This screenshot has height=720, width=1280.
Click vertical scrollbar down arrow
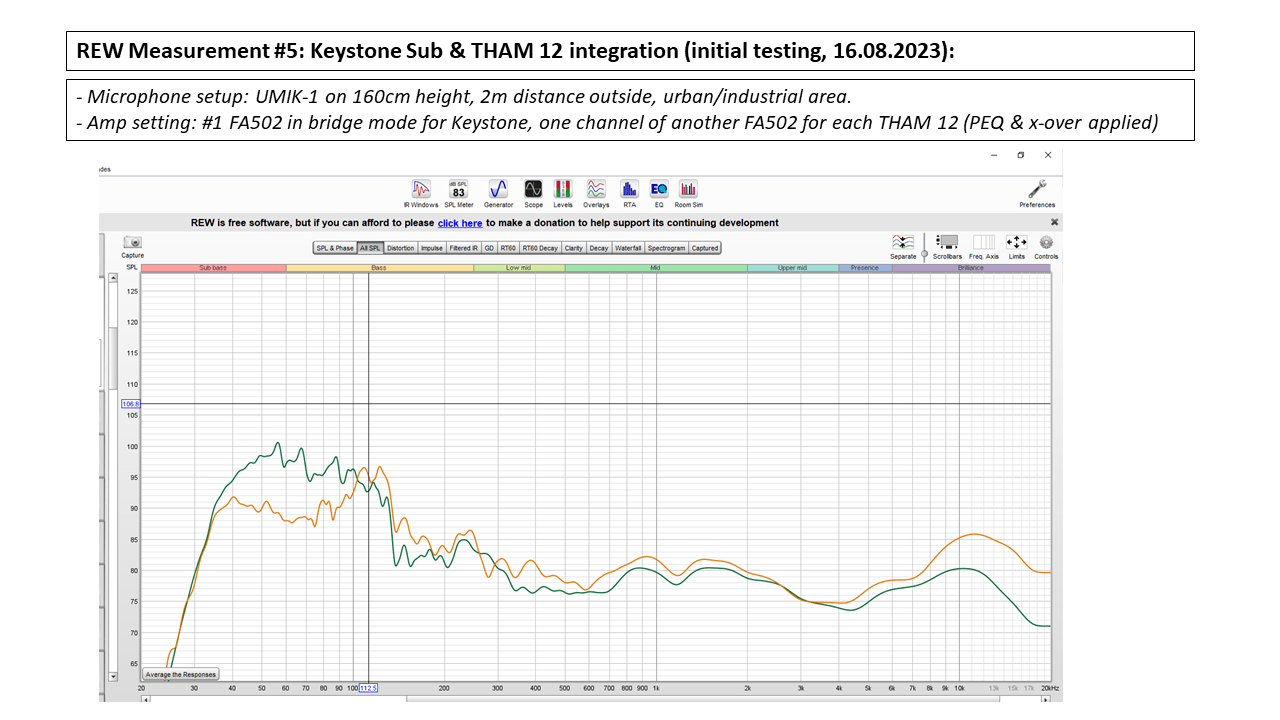point(113,677)
